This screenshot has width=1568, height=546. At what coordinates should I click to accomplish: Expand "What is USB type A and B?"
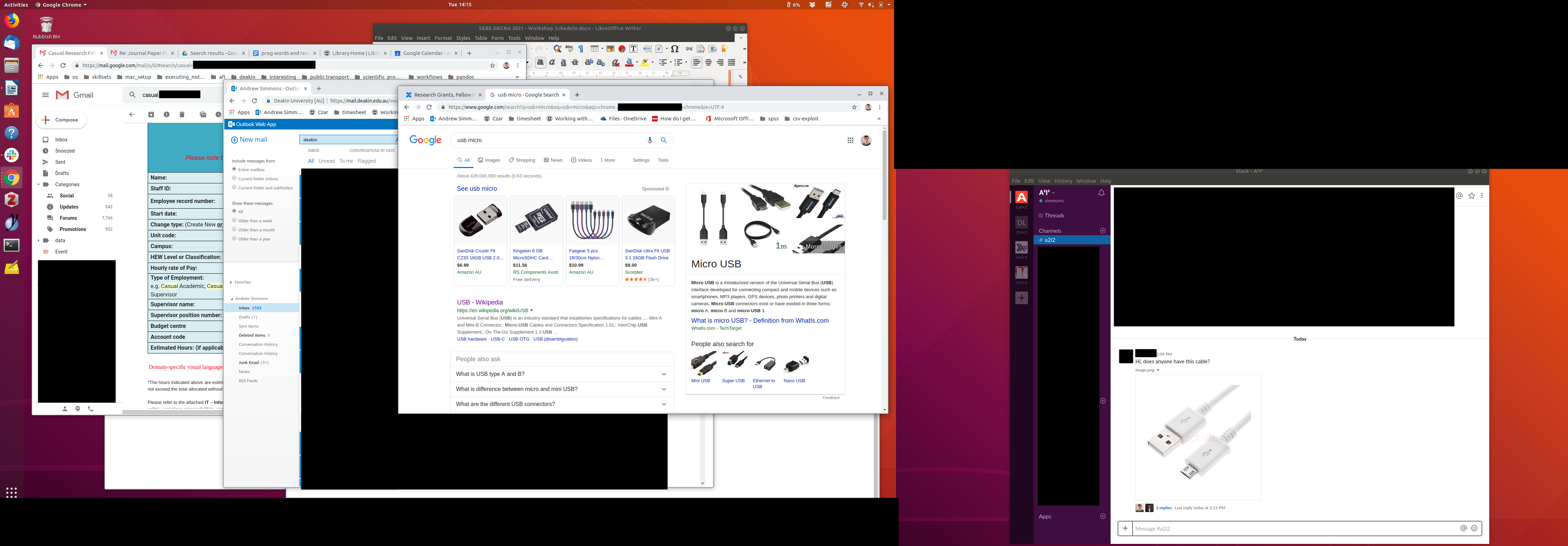664,374
